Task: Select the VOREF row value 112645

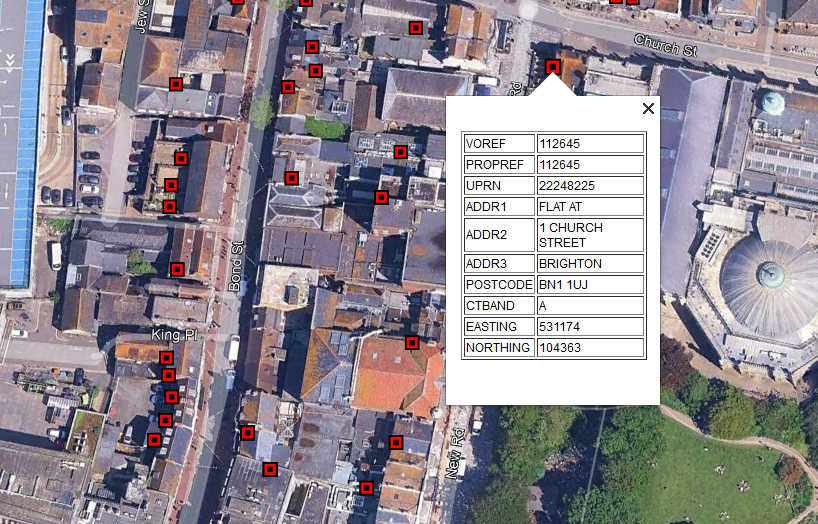Action: point(589,143)
